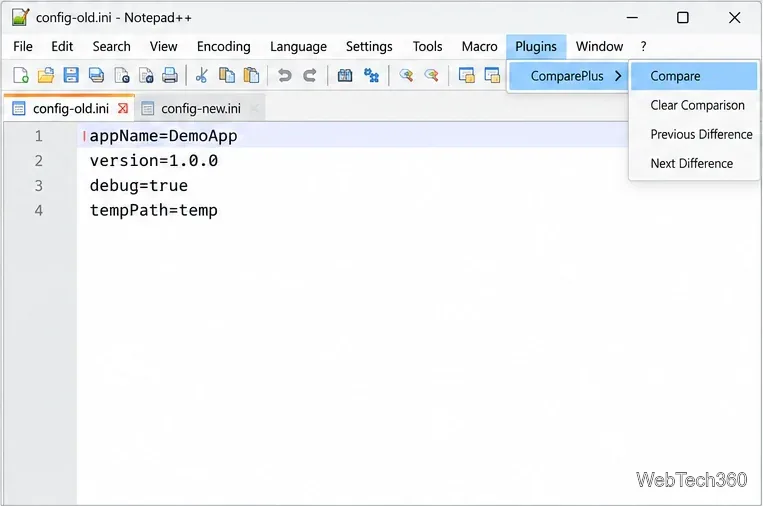Open the View menu

[164, 46]
